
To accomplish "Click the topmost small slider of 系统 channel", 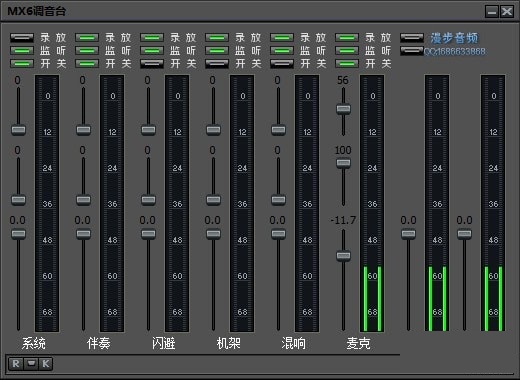I will pos(18,130).
